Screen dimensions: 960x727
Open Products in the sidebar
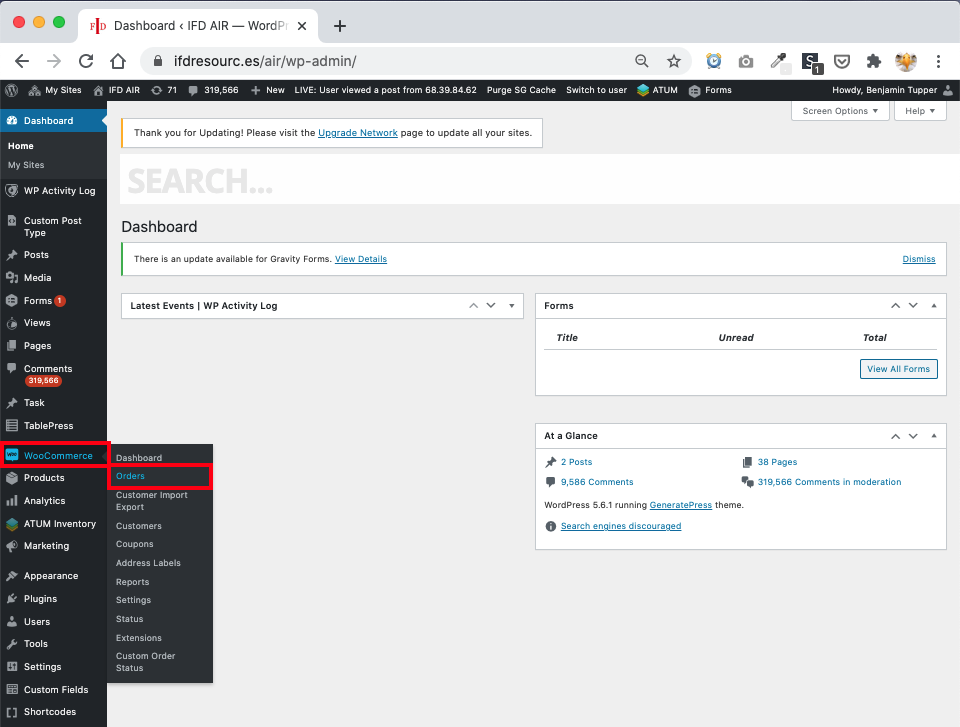click(x=53, y=478)
